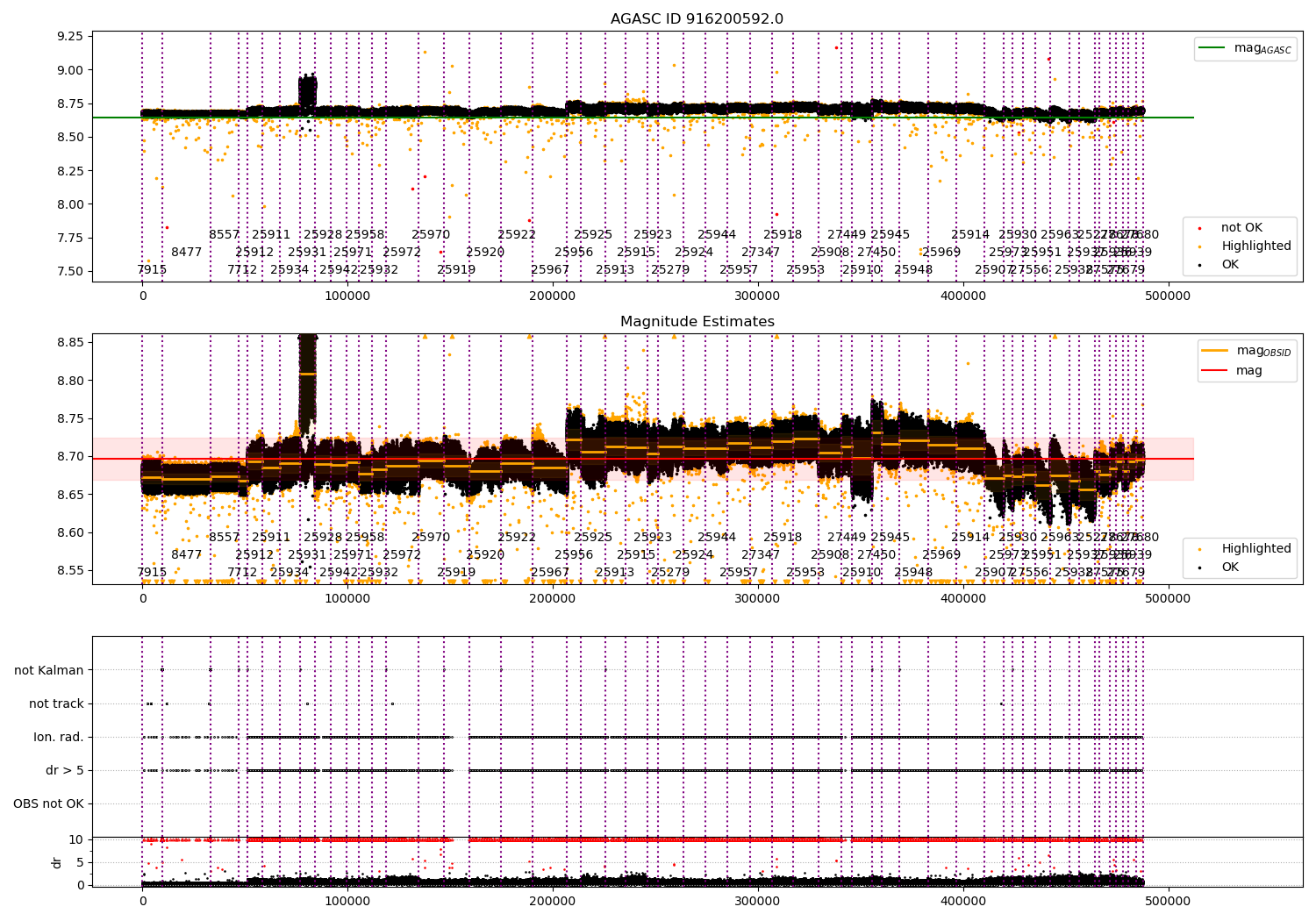Click the 9.25 tick on top plot y-axis
This screenshot has height=921, width=1316.
tap(69, 37)
